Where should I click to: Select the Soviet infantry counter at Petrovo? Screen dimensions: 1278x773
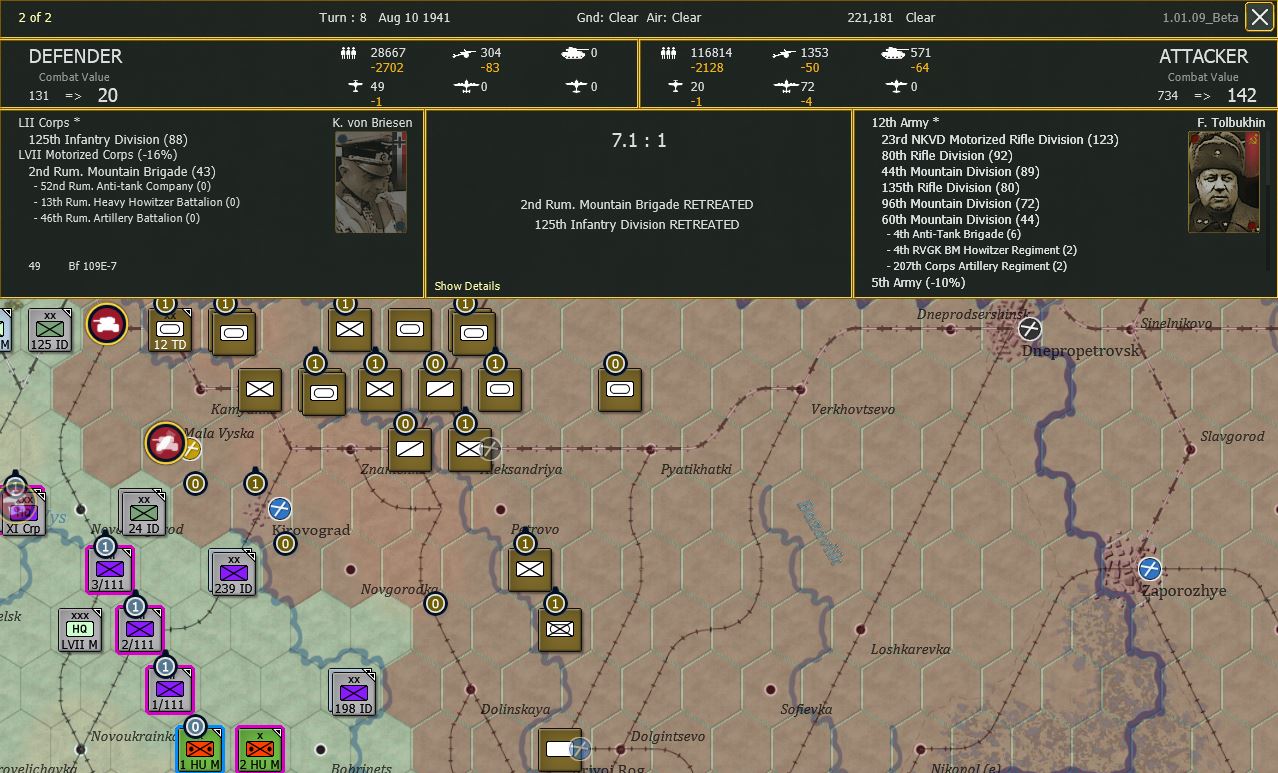[x=529, y=569]
